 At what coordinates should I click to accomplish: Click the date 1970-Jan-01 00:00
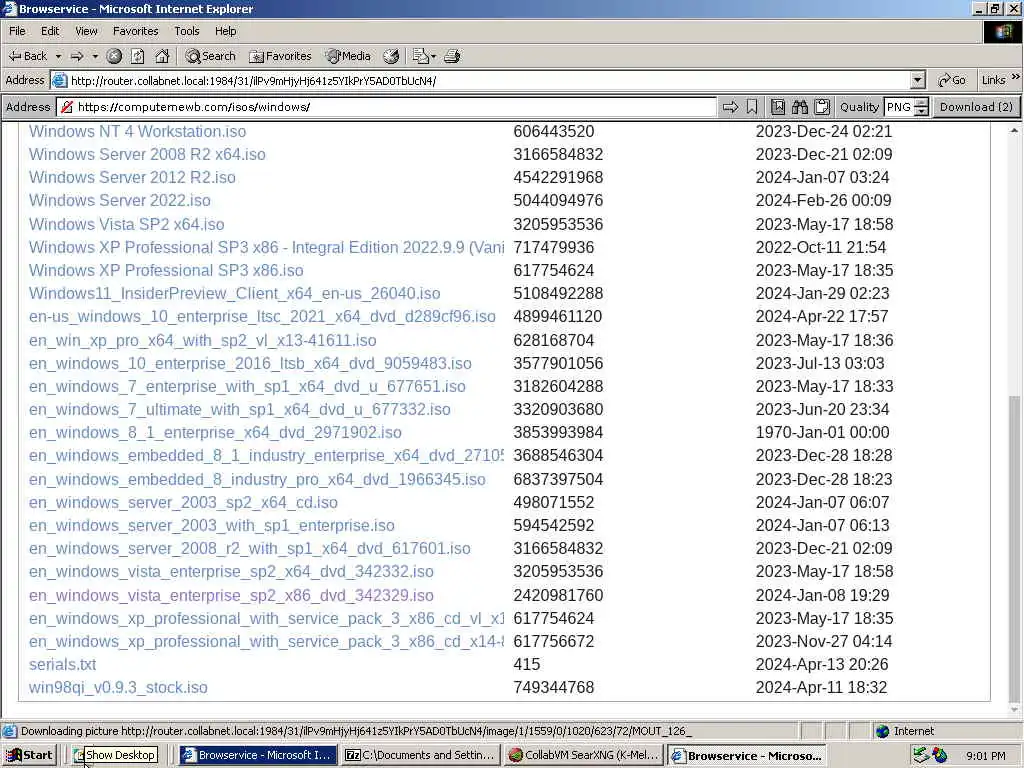pyautogui.click(x=822, y=432)
